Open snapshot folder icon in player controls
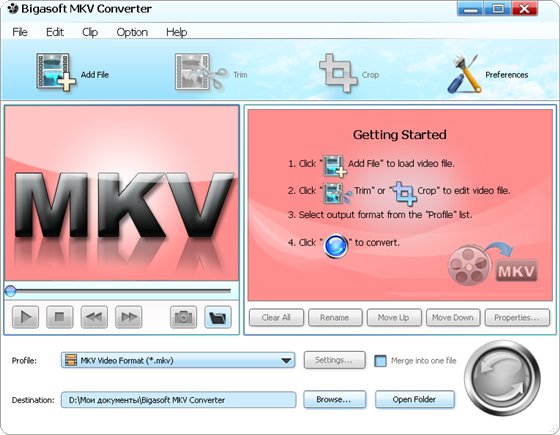560x435 pixels. (218, 317)
